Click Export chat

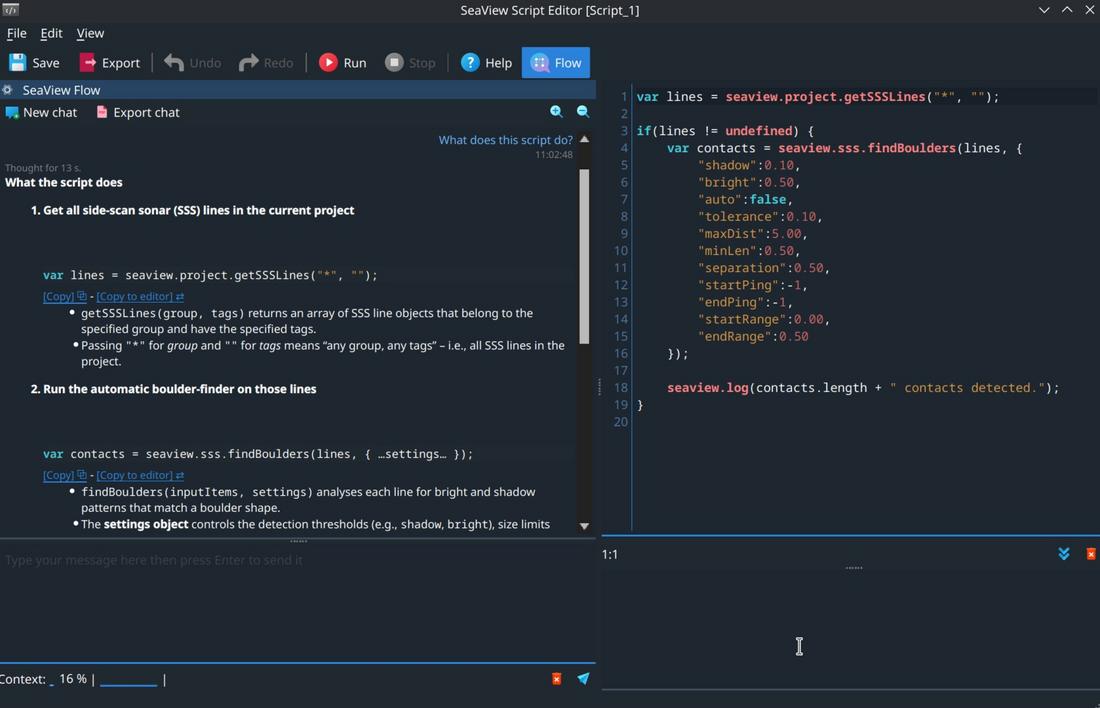coord(137,112)
